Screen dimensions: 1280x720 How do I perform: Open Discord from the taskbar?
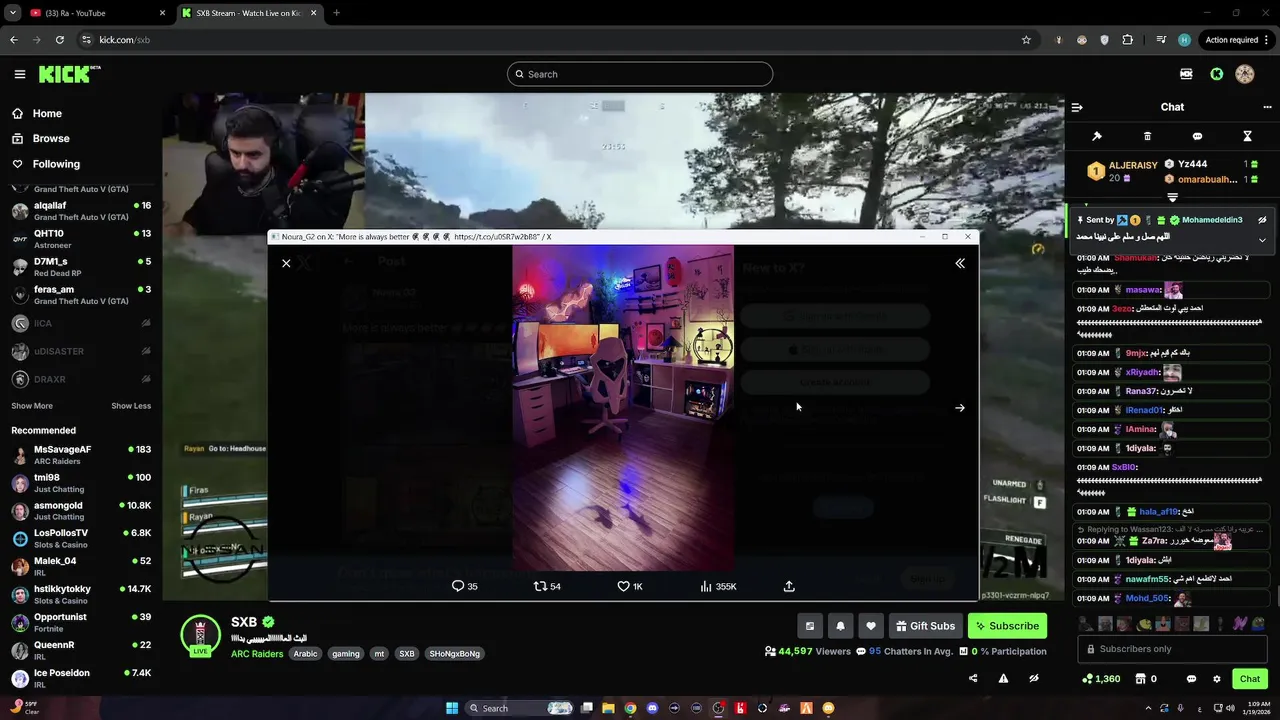652,708
